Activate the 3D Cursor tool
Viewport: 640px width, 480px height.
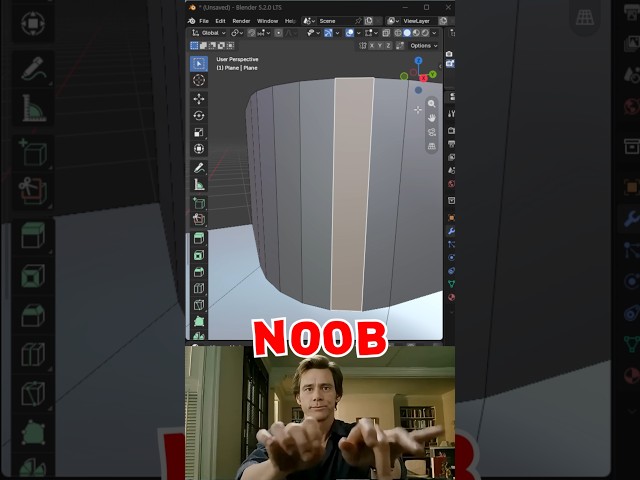(199, 80)
